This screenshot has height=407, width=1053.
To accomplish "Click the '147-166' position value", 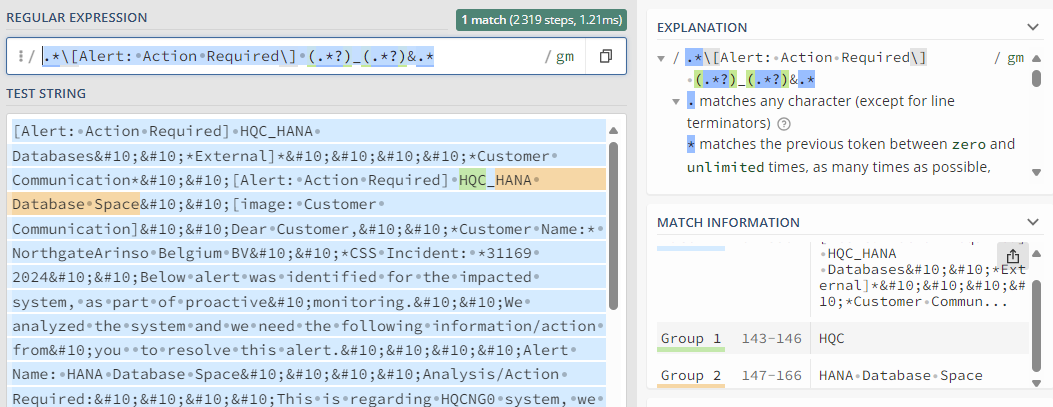I will tap(772, 375).
